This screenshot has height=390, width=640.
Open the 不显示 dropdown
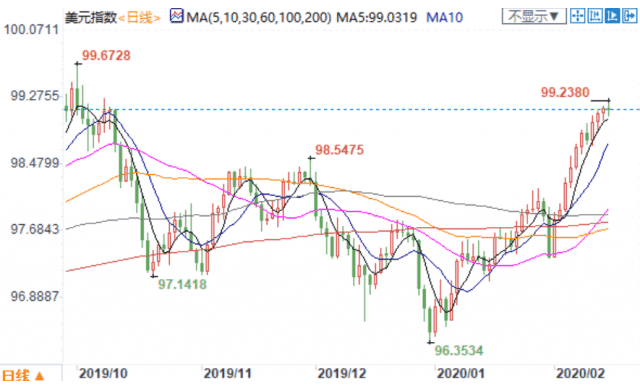(x=534, y=16)
